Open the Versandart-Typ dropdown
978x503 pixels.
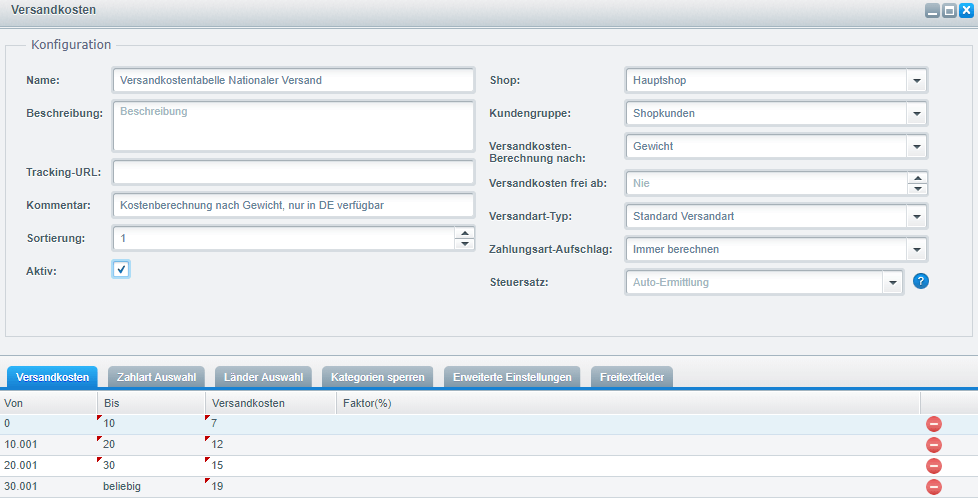[917, 216]
